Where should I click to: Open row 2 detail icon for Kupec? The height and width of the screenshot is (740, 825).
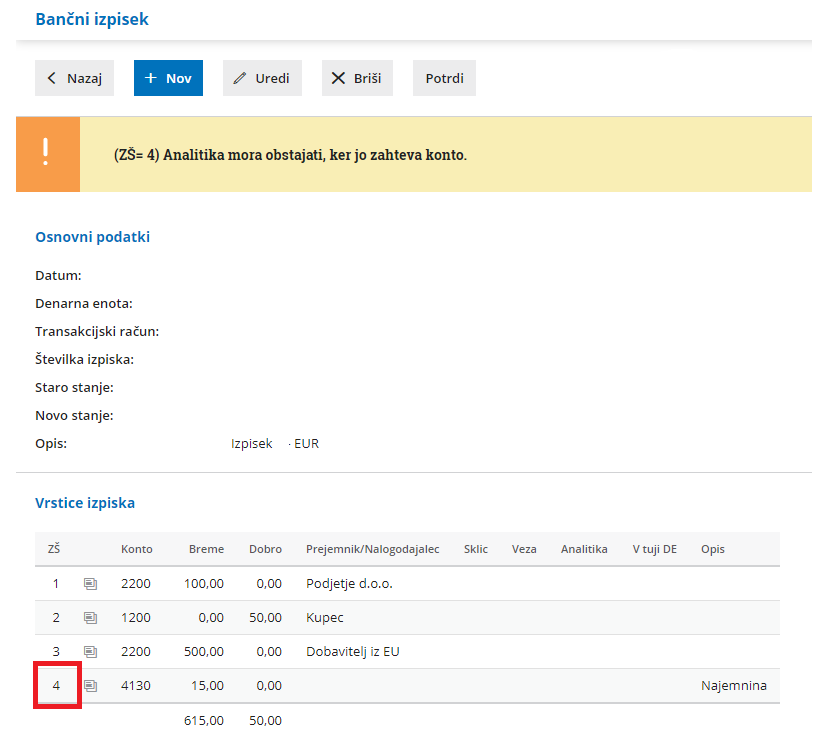(90, 617)
